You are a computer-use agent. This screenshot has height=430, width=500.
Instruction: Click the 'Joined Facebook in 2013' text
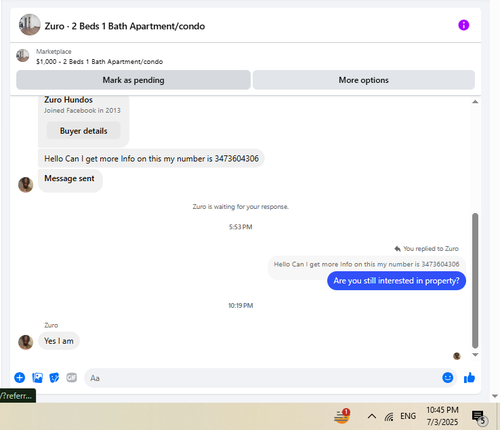tap(82, 110)
